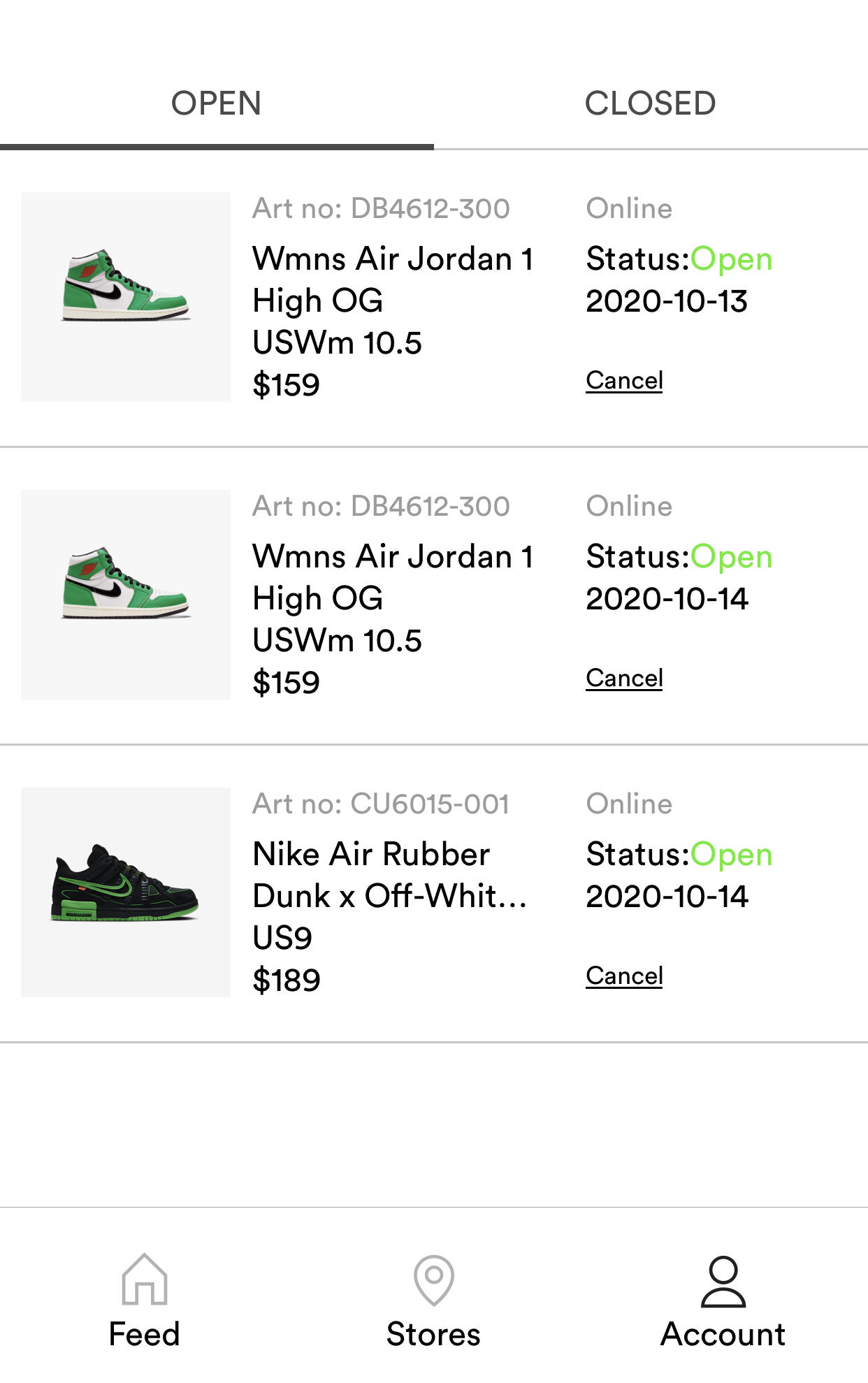
Task: Open the Feed home icon
Action: click(145, 1279)
